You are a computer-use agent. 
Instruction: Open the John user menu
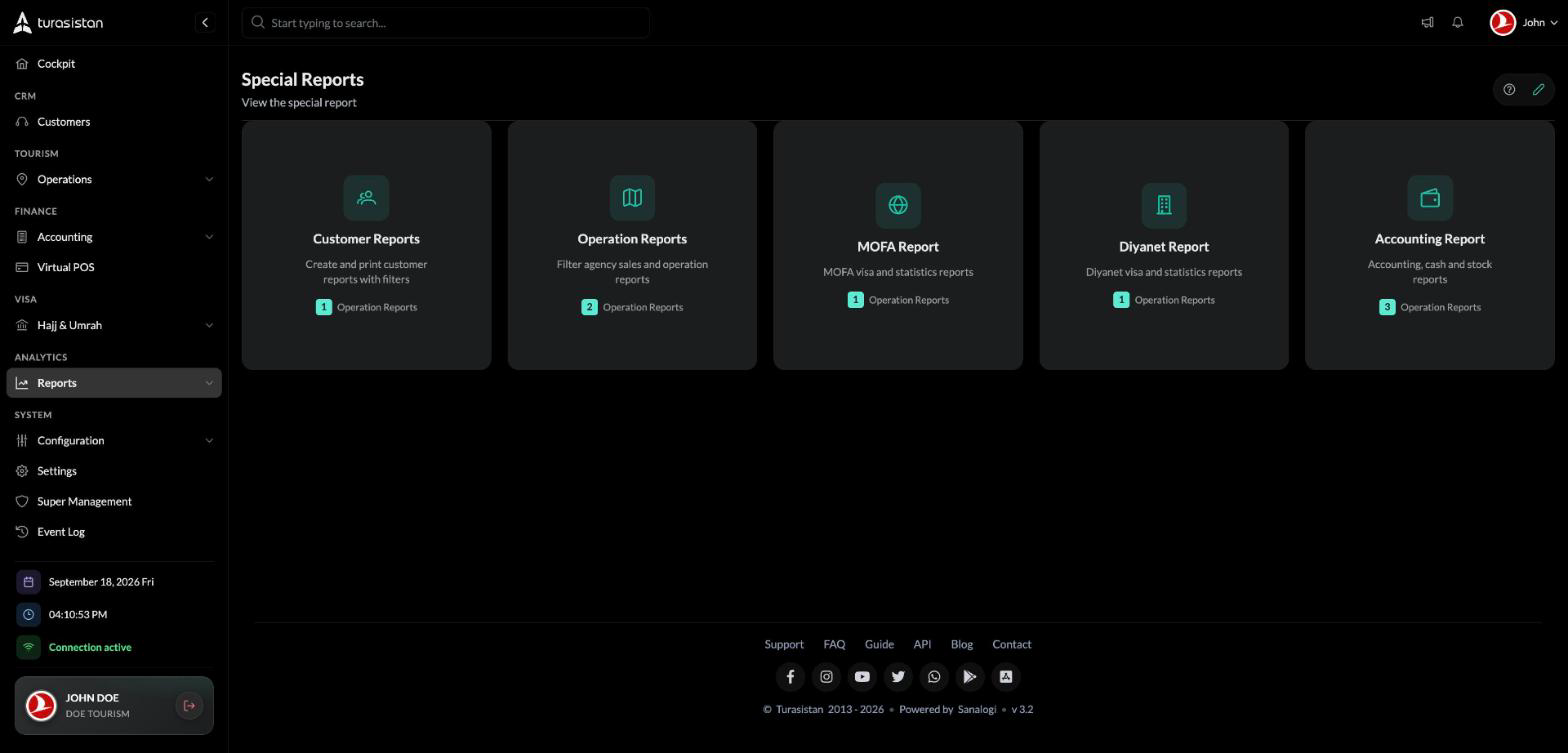pos(1523,23)
